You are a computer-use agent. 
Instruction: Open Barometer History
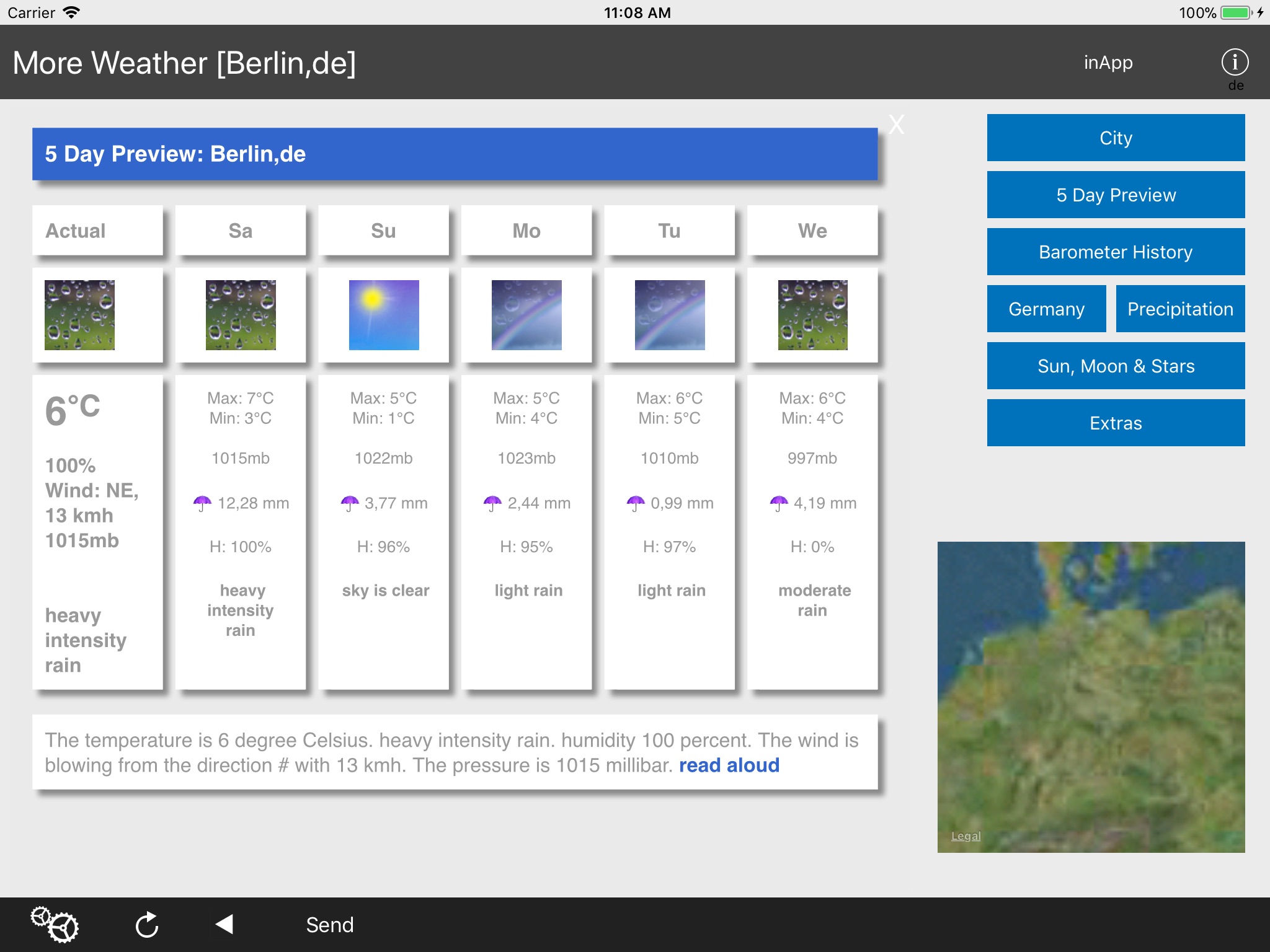coord(1116,252)
